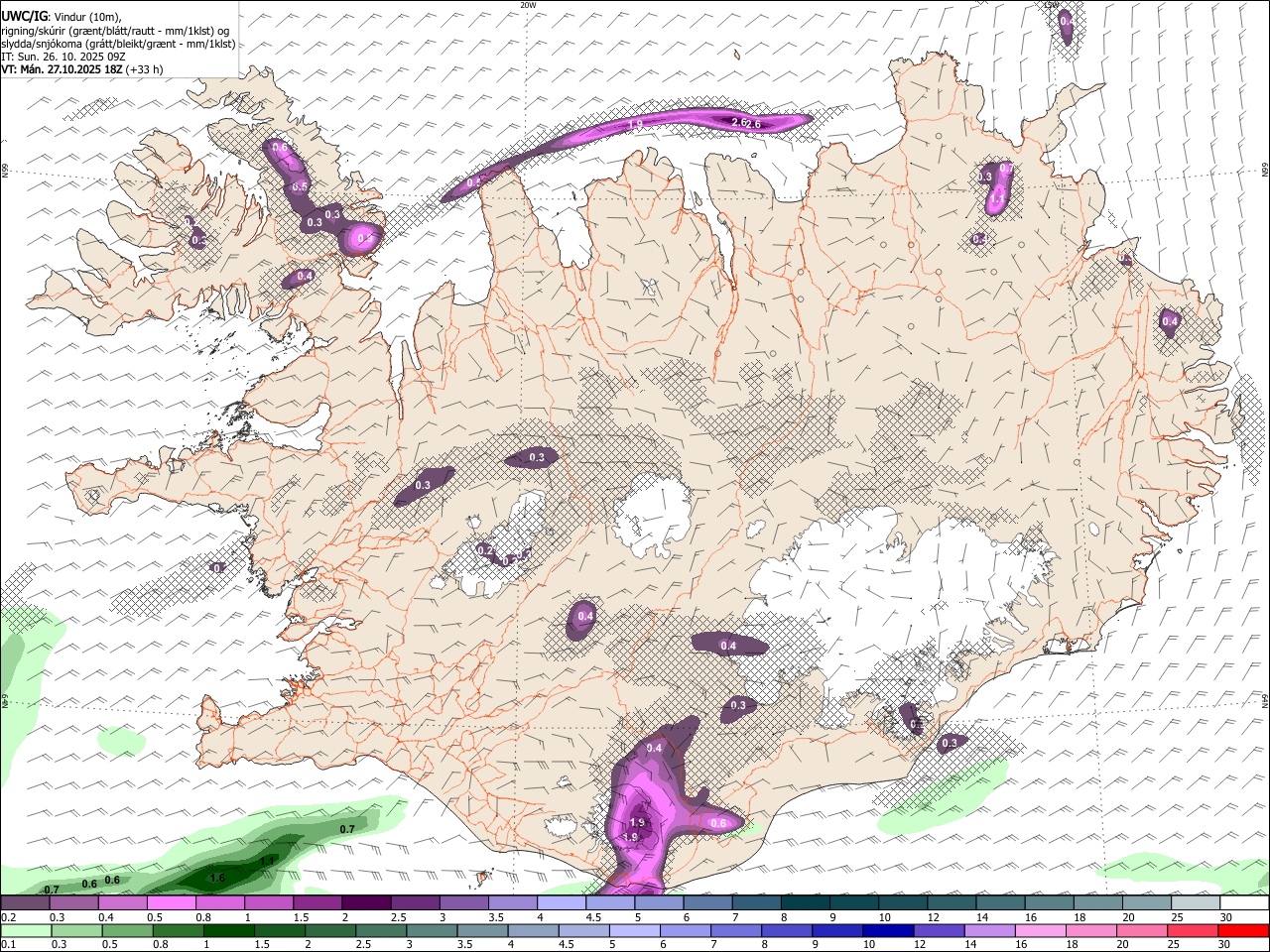Click the 'slydda/snjókoma' legend description line

pyautogui.click(x=118, y=44)
